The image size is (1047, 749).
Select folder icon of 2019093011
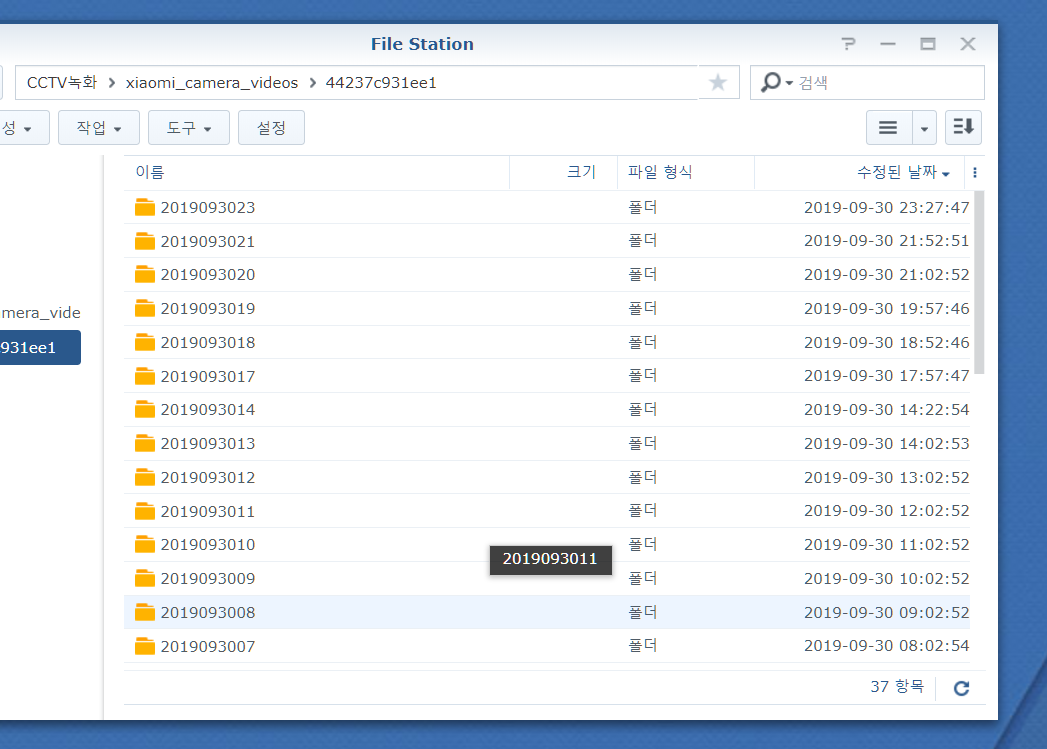click(144, 511)
